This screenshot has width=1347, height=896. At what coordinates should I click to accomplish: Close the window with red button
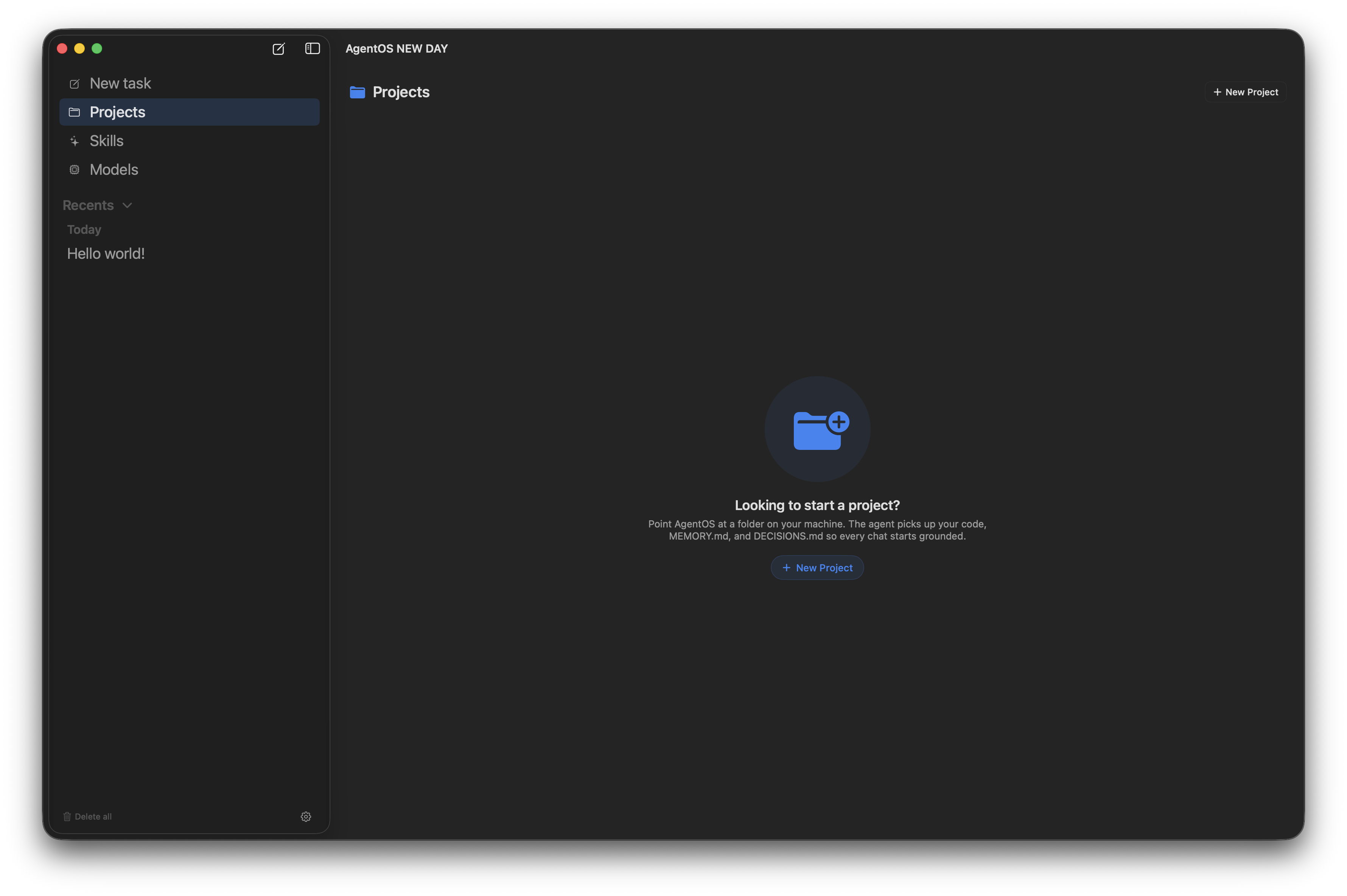pyautogui.click(x=62, y=48)
